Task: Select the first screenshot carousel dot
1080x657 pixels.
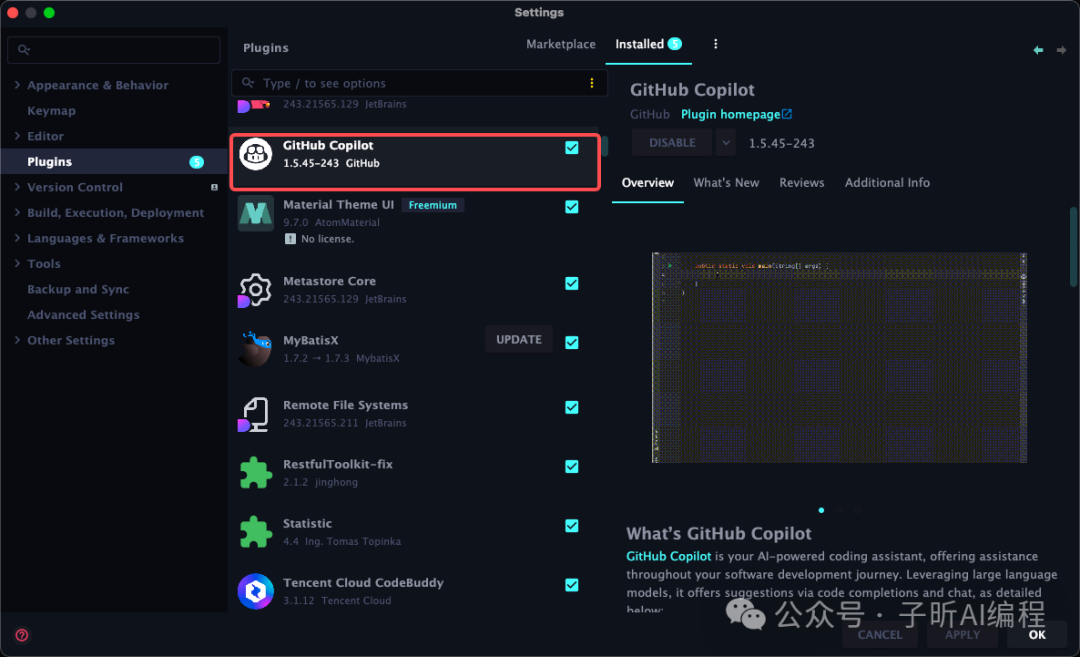Action: point(821,510)
